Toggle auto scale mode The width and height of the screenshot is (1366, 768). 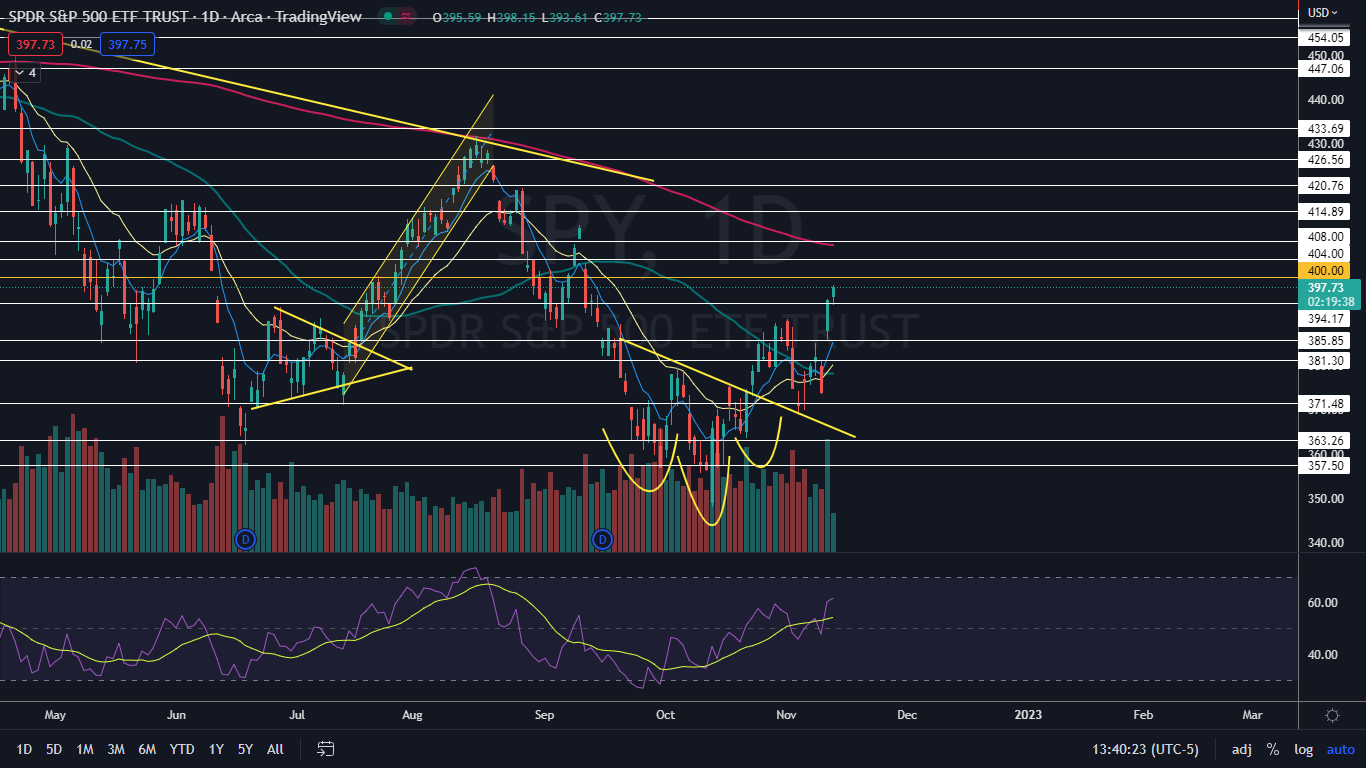coord(1340,748)
